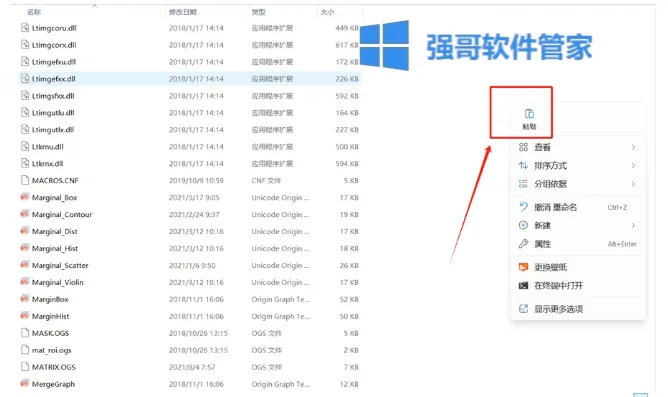The image size is (668, 397).
Task: Click the orange 更换壁纸 icon
Action: point(523,267)
